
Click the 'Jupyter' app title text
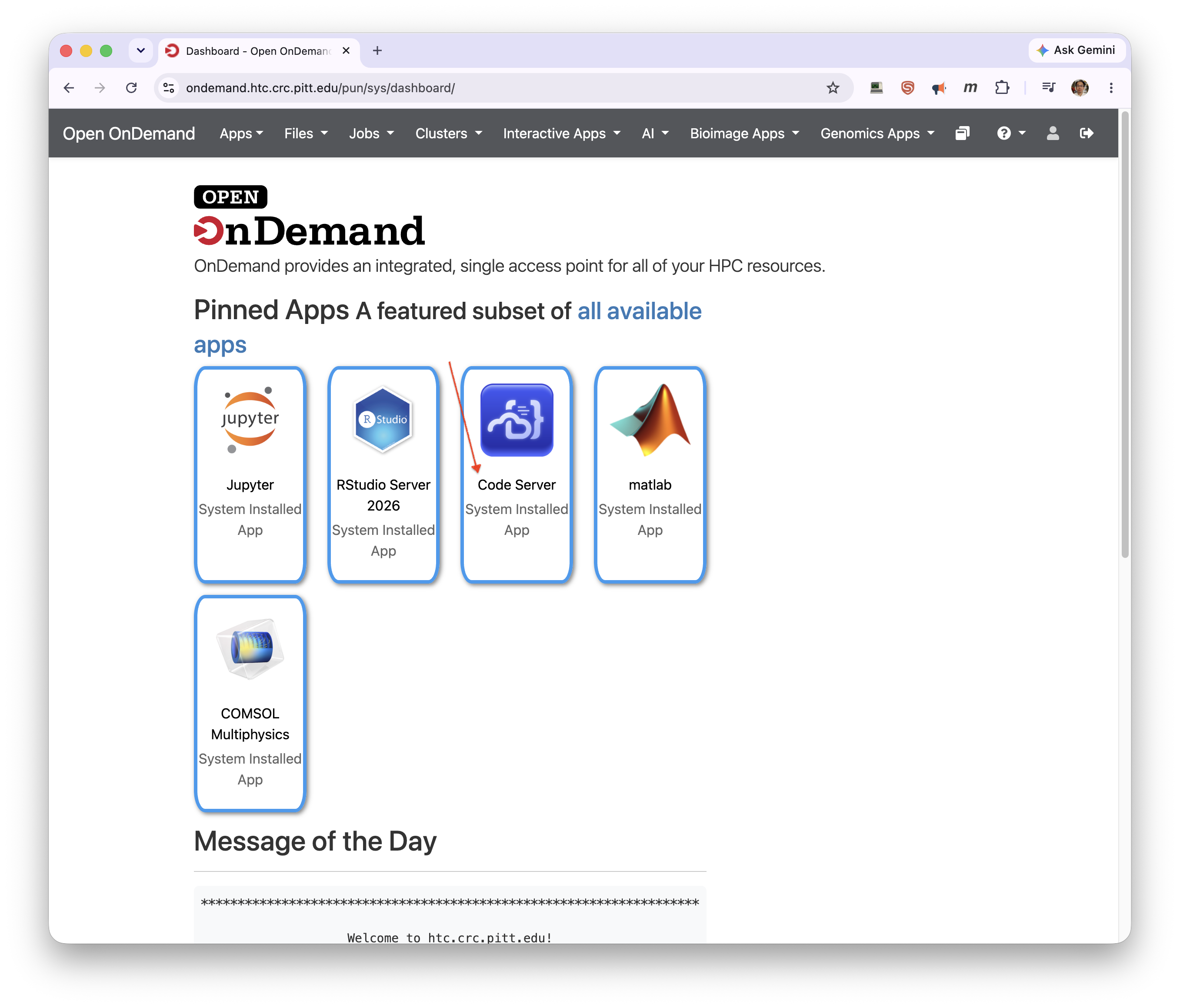coord(250,484)
